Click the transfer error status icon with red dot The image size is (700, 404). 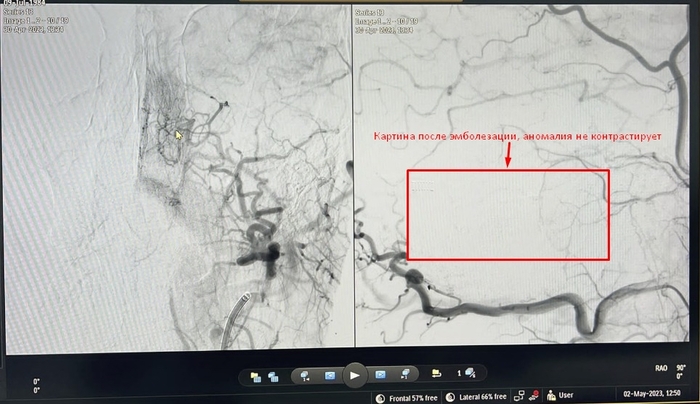coord(534,395)
